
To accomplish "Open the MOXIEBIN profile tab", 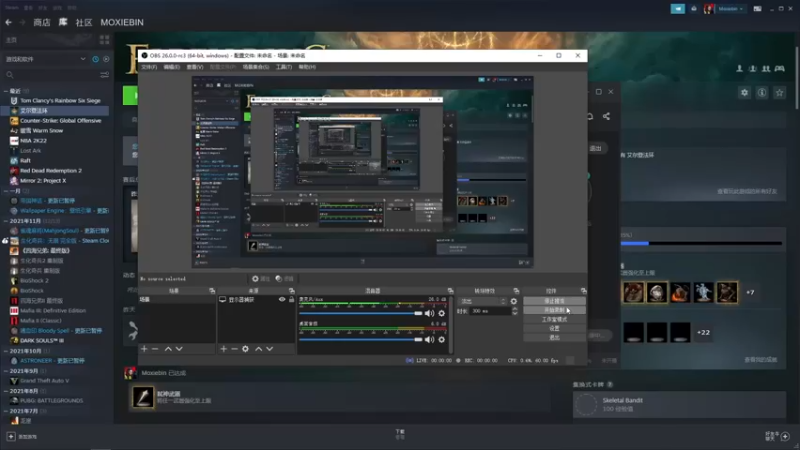I will click(x=122, y=22).
